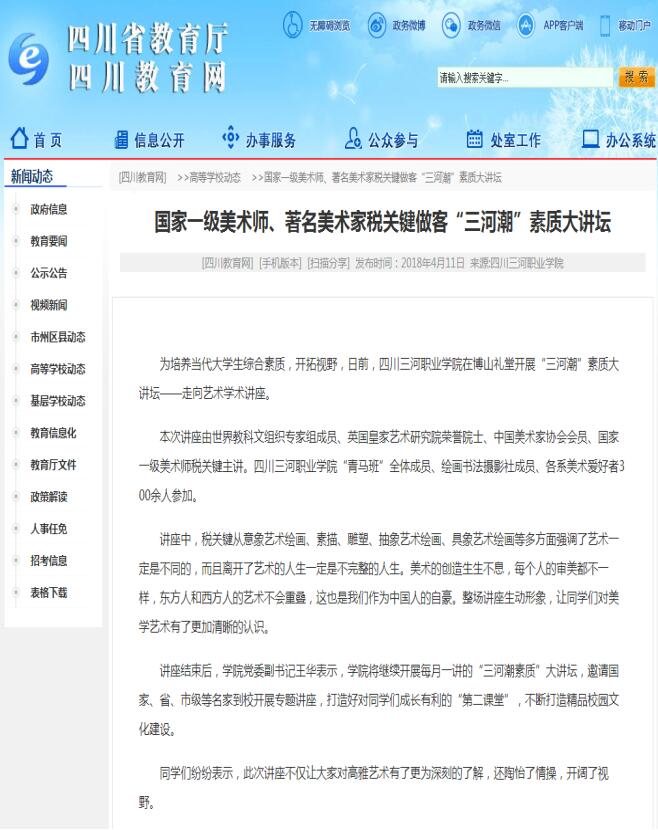Screen dimensions: 658x830
Task: Select 办事服务 in navigation bar
Action: click(x=259, y=140)
